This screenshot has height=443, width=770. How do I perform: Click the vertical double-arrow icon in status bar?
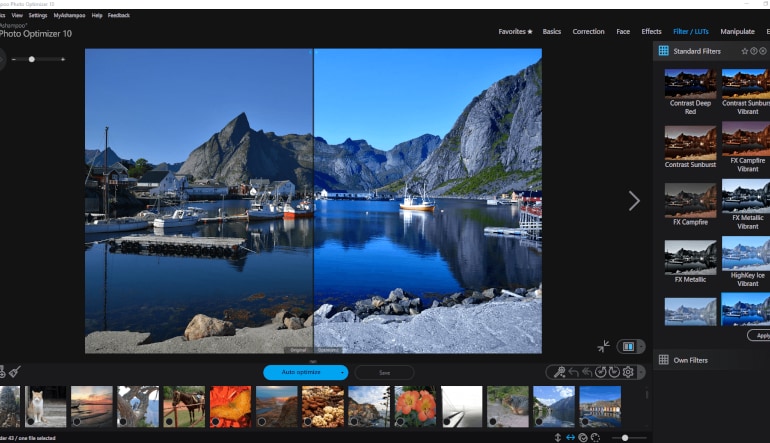tap(557, 437)
